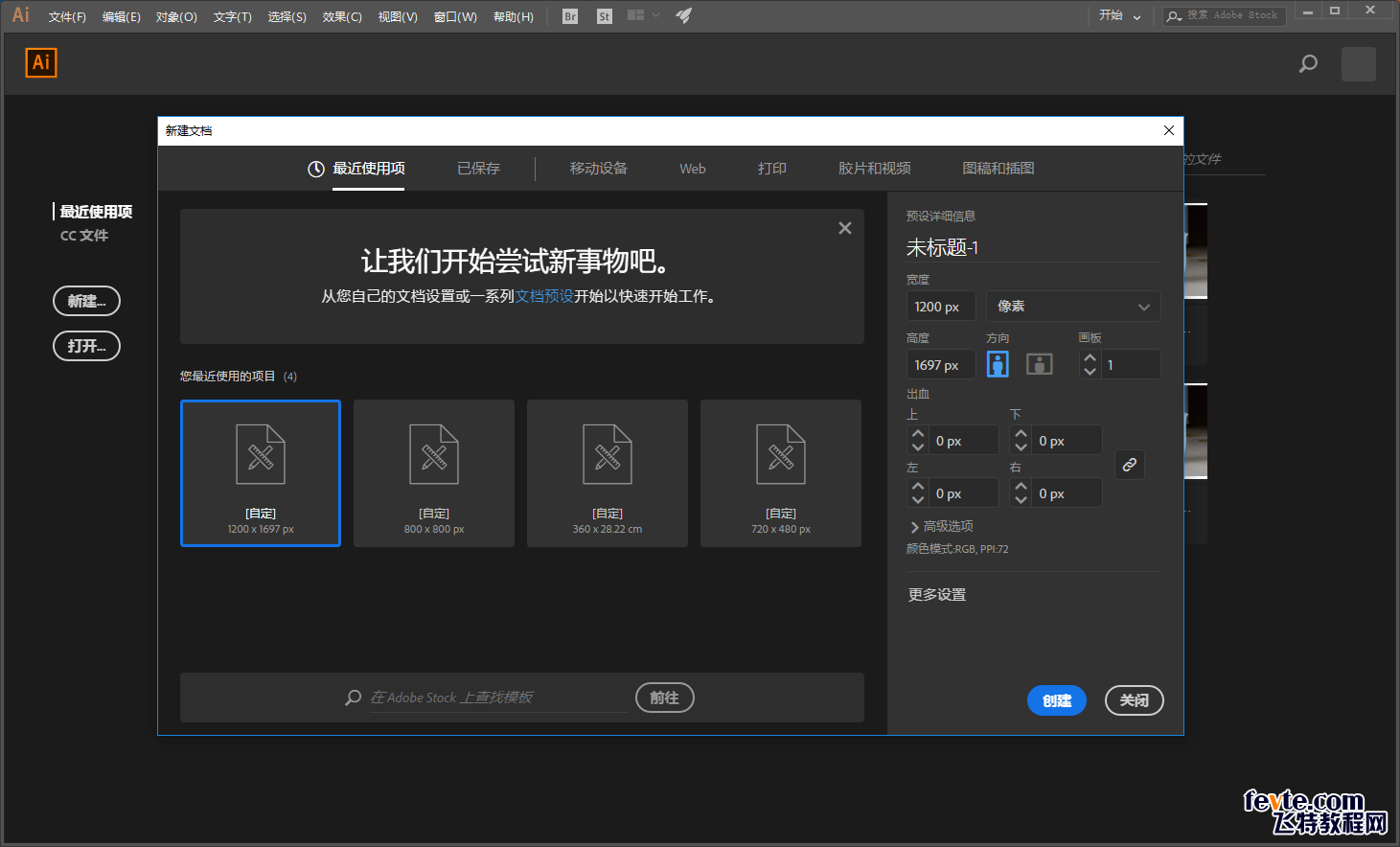The height and width of the screenshot is (847, 1400).
Task: Open the 对象(O) menu
Action: pos(176,17)
